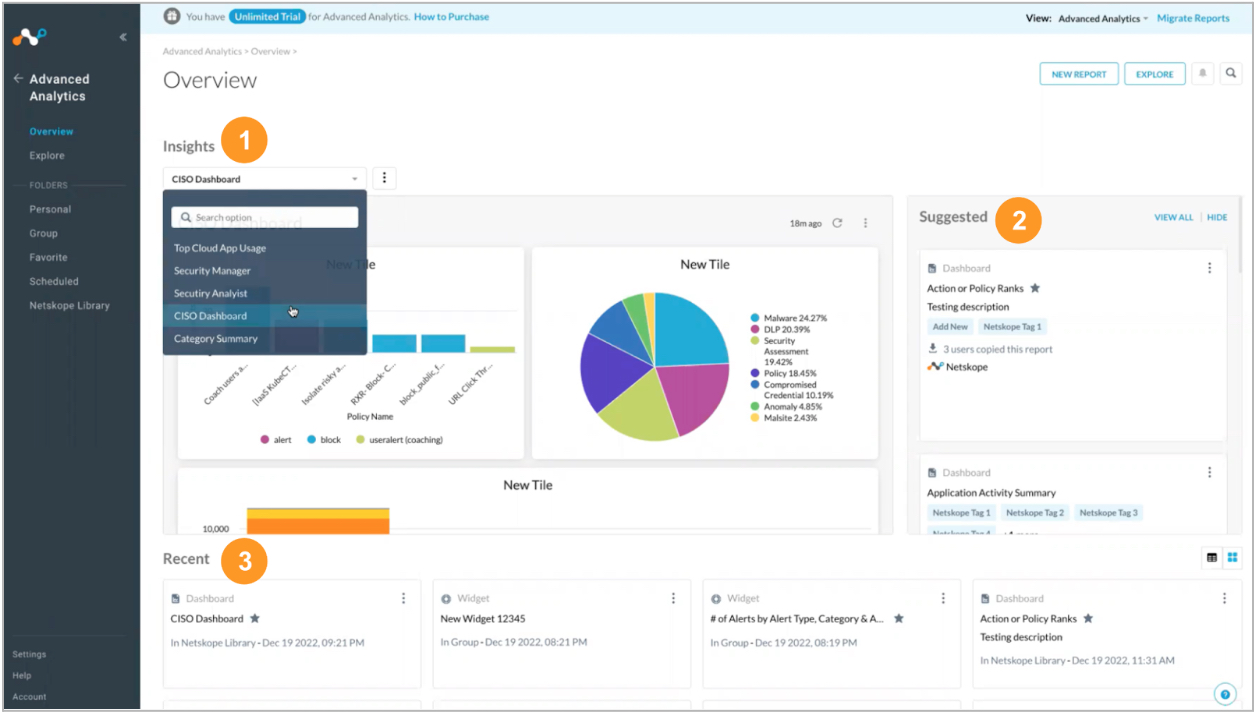The height and width of the screenshot is (714, 1256).
Task: Click Netskope Tag 2 on Application Activity Summary
Action: 1035,513
